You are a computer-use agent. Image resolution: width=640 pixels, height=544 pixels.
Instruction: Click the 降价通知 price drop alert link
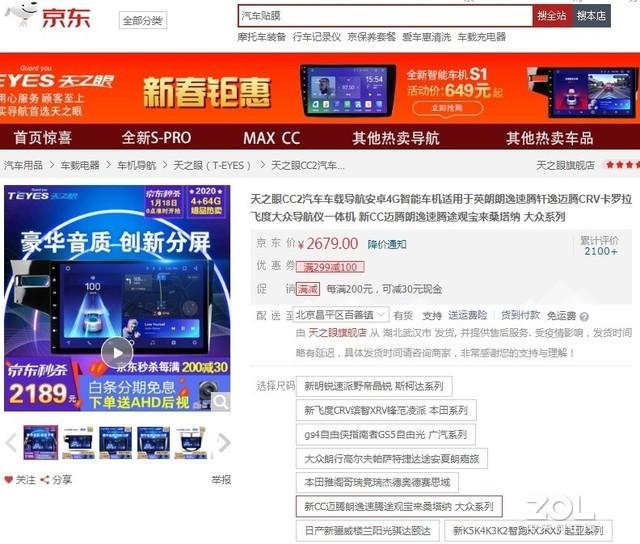[x=387, y=244]
